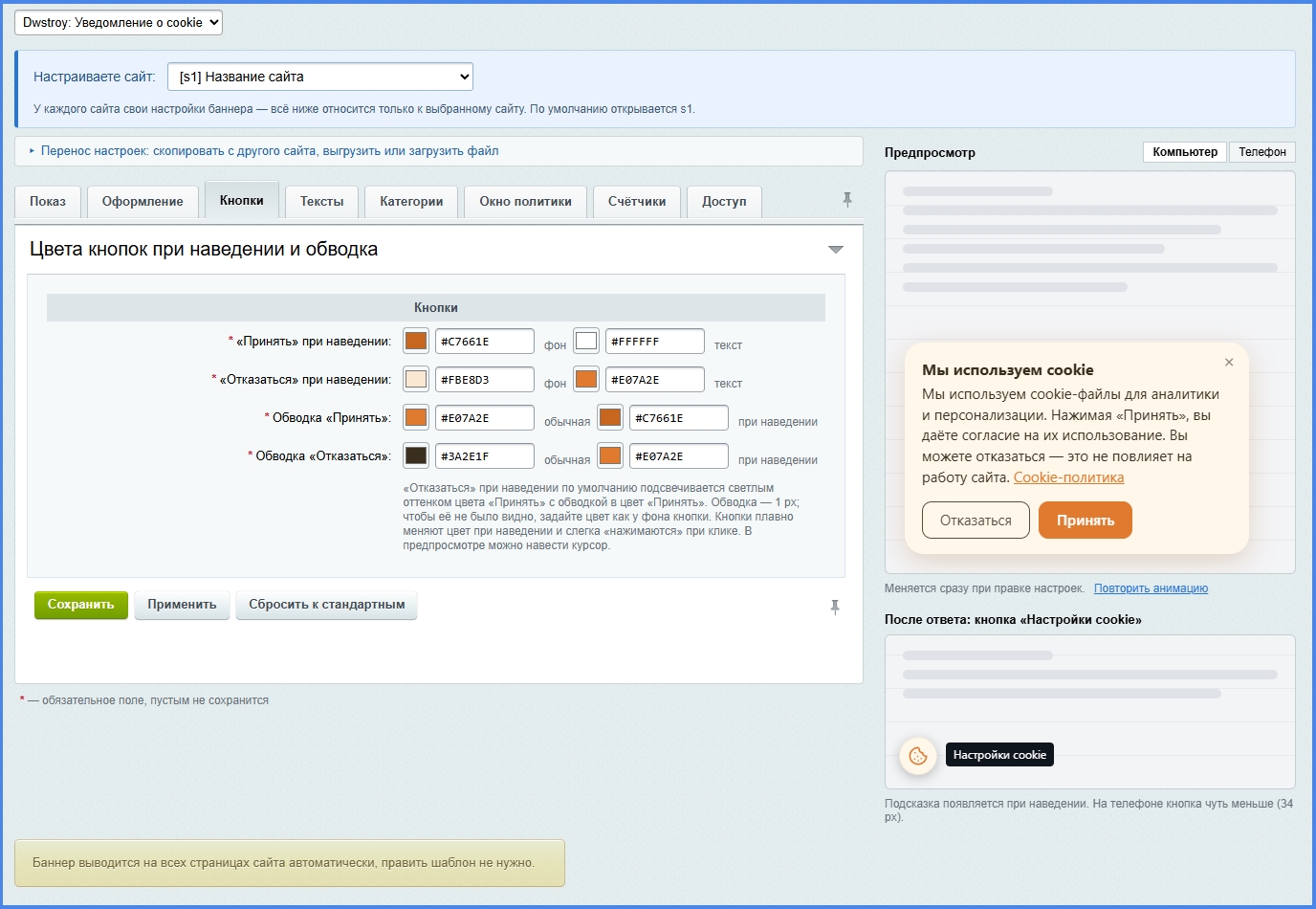Select the Кнопки tab
Image resolution: width=1316 pixels, height=909 pixels.
(242, 201)
